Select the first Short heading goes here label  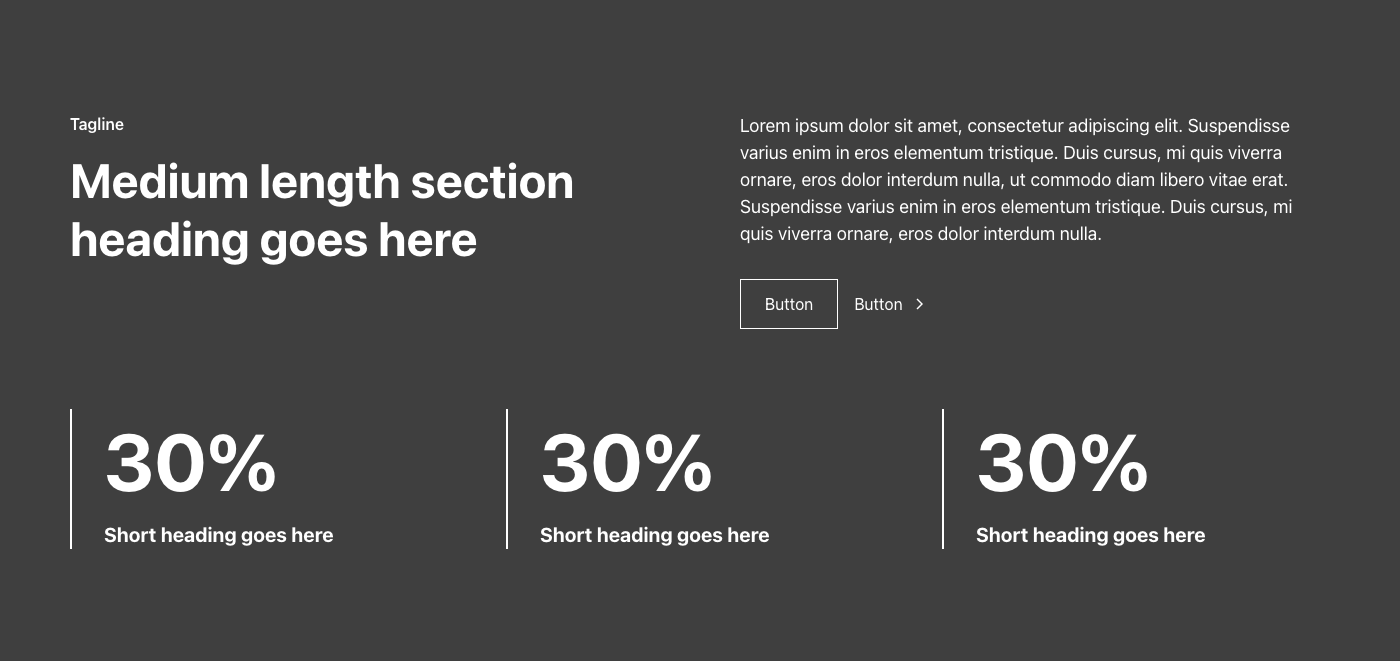coord(218,535)
